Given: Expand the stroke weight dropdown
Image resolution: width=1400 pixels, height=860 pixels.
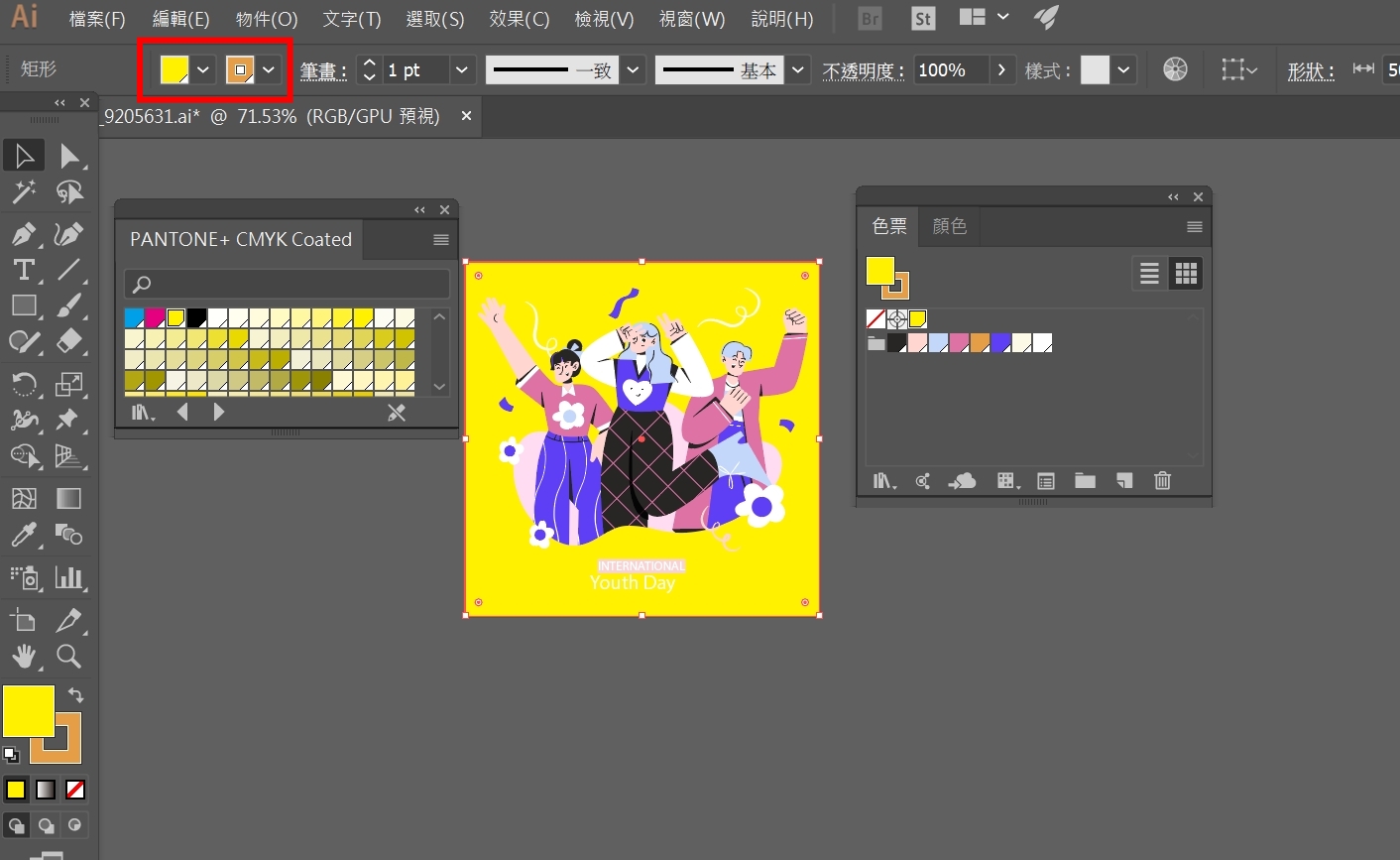Looking at the screenshot, I should pos(461,70).
